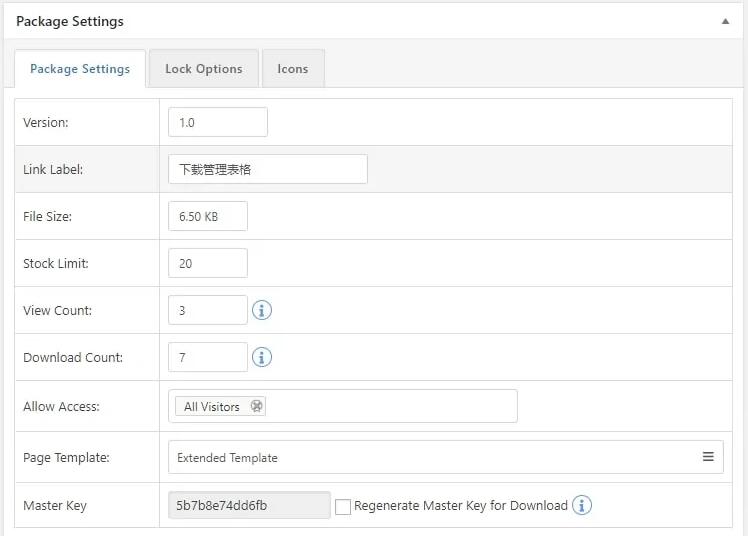Click the "Regenerate Master Key for Download" text
748x536 pixels.
click(461, 505)
